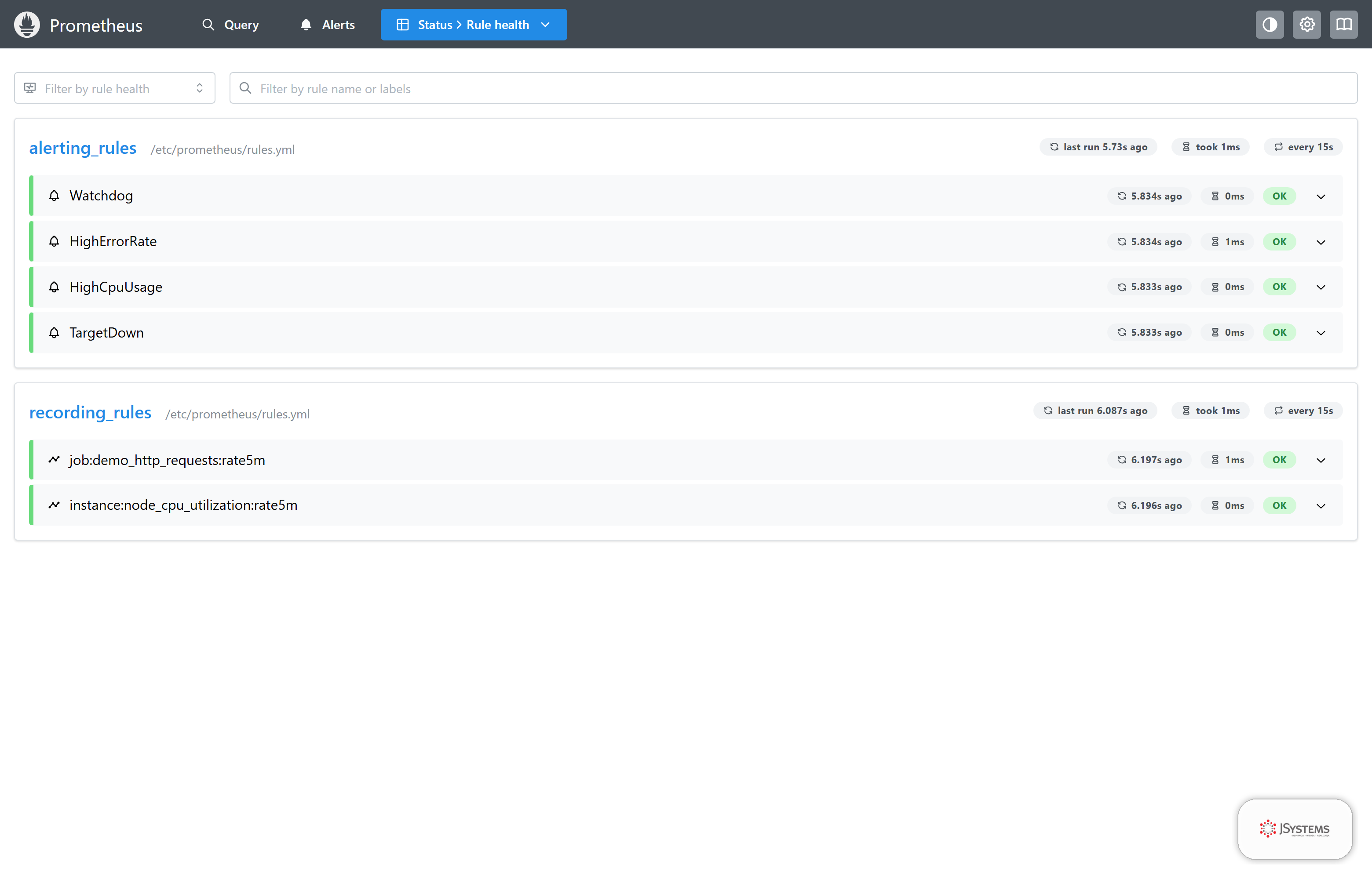Screen dimensions: 1372x879
Task: Click the "6.196s ago" timestamp badge
Action: 1149,505
